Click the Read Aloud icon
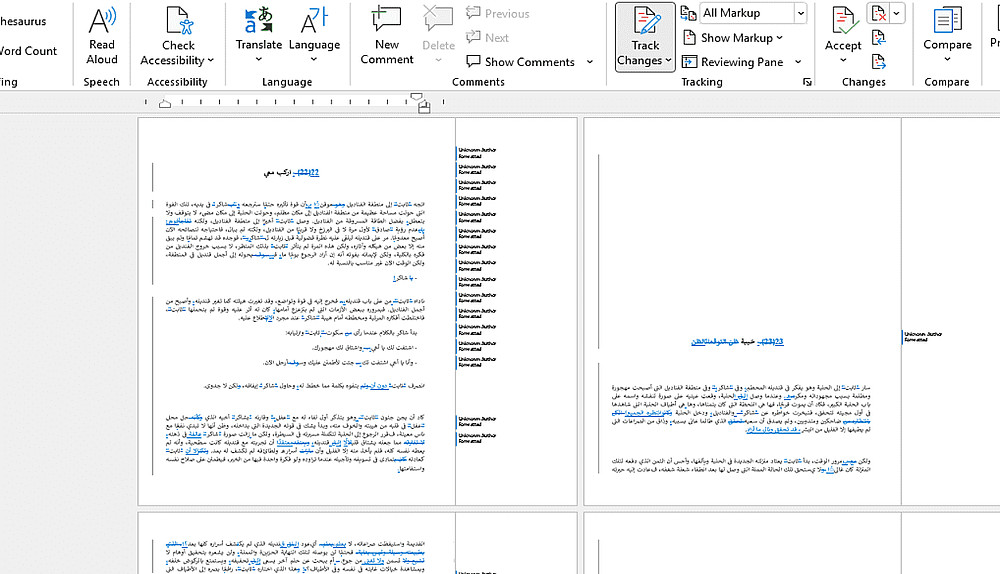The height and width of the screenshot is (574, 1000). 102,20
